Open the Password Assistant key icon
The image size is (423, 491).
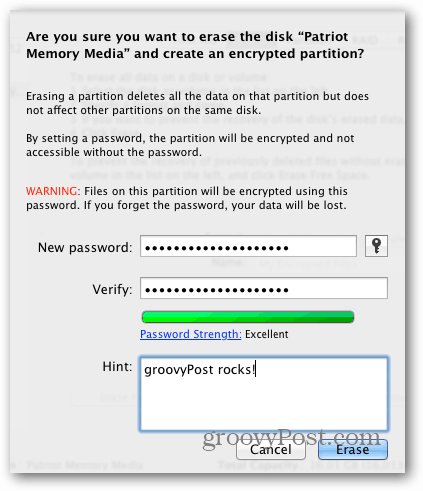coord(376,246)
